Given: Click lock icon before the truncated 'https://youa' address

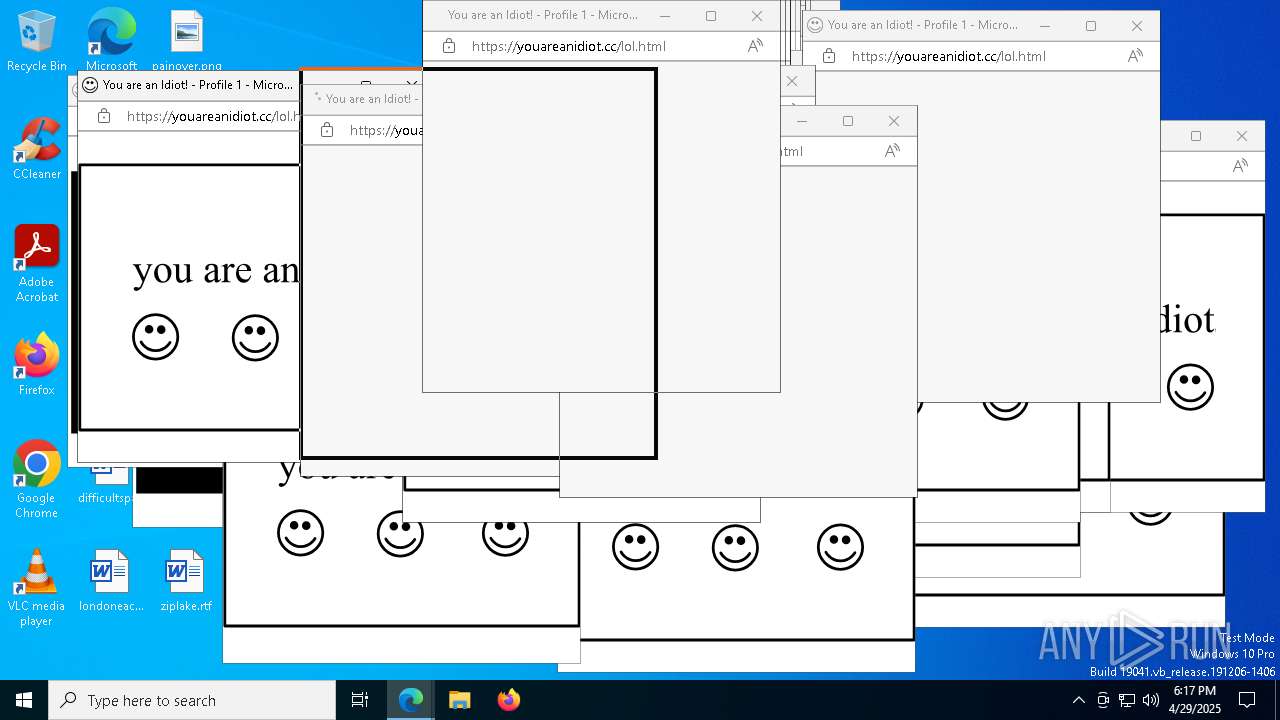Looking at the screenshot, I should click(x=327, y=130).
